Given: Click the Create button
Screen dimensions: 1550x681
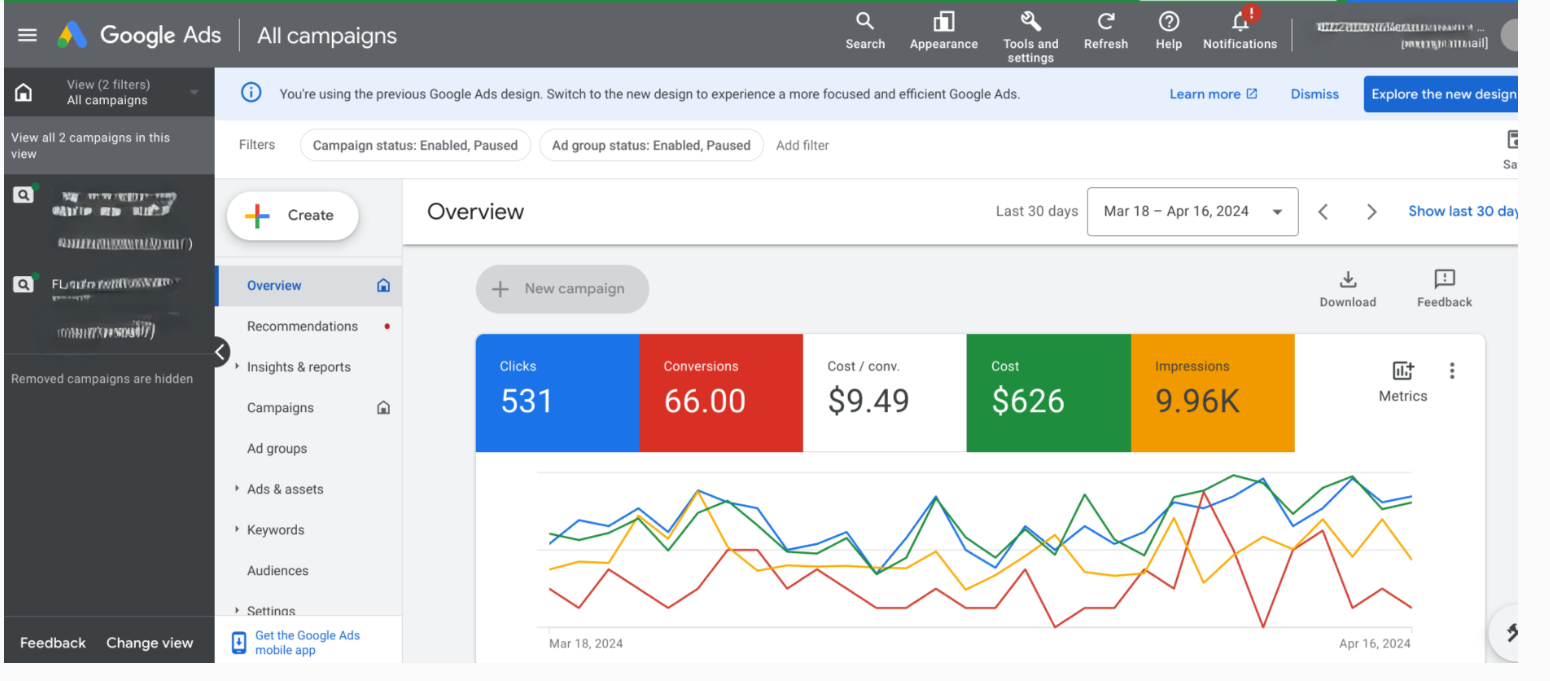Looking at the screenshot, I should click(x=292, y=215).
